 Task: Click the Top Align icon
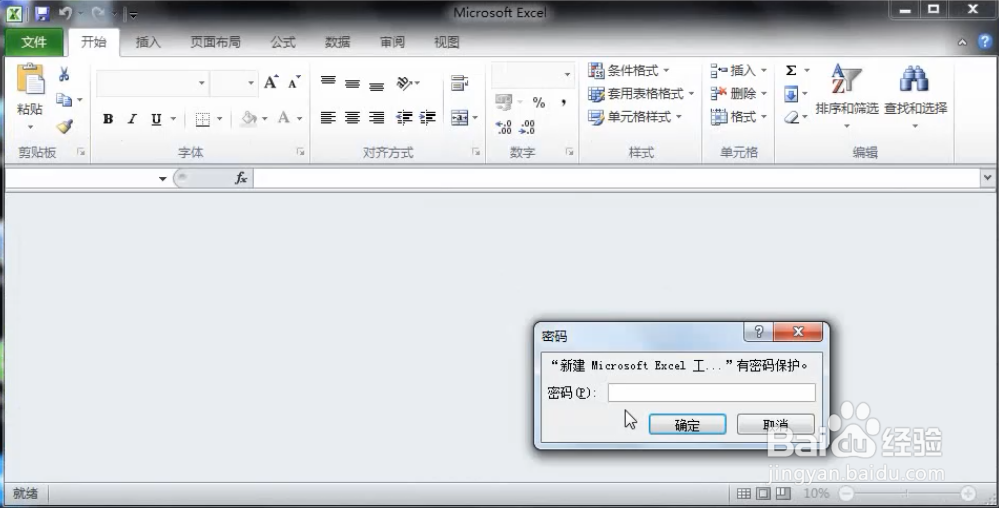328,82
